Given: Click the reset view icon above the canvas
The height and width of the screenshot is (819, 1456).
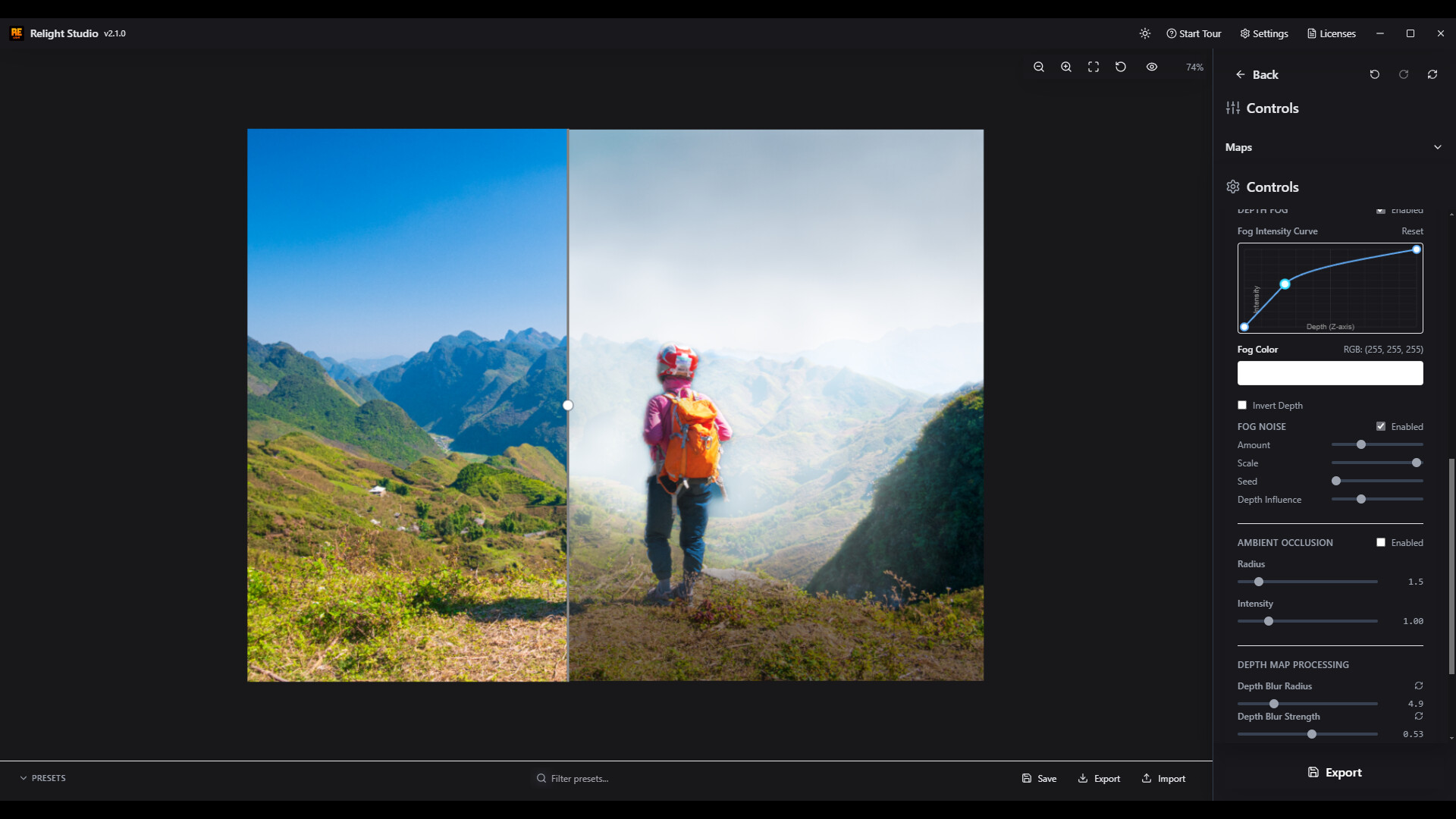Looking at the screenshot, I should [1120, 67].
